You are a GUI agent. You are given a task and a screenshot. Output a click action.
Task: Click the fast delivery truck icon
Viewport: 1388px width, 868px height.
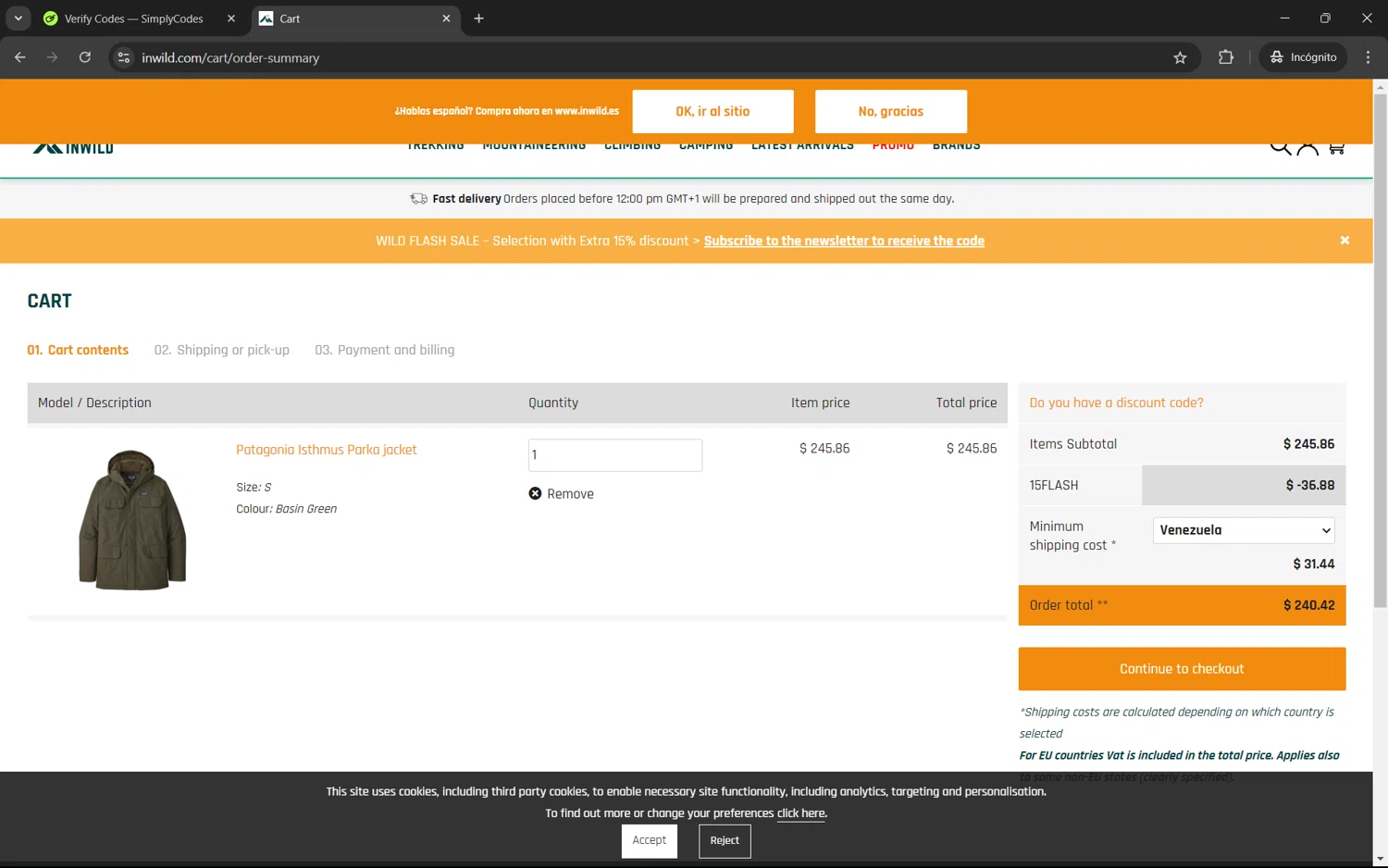[419, 199]
